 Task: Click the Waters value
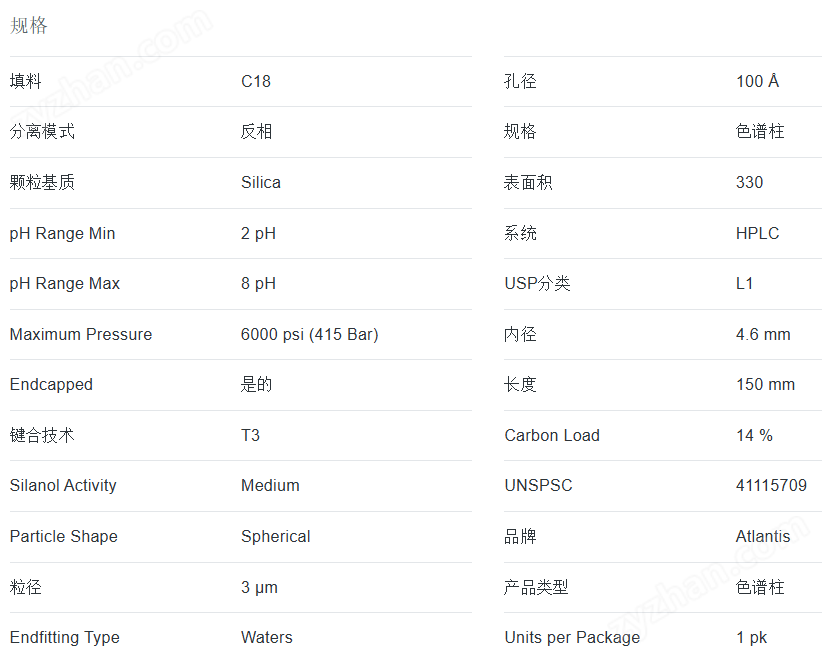(267, 637)
